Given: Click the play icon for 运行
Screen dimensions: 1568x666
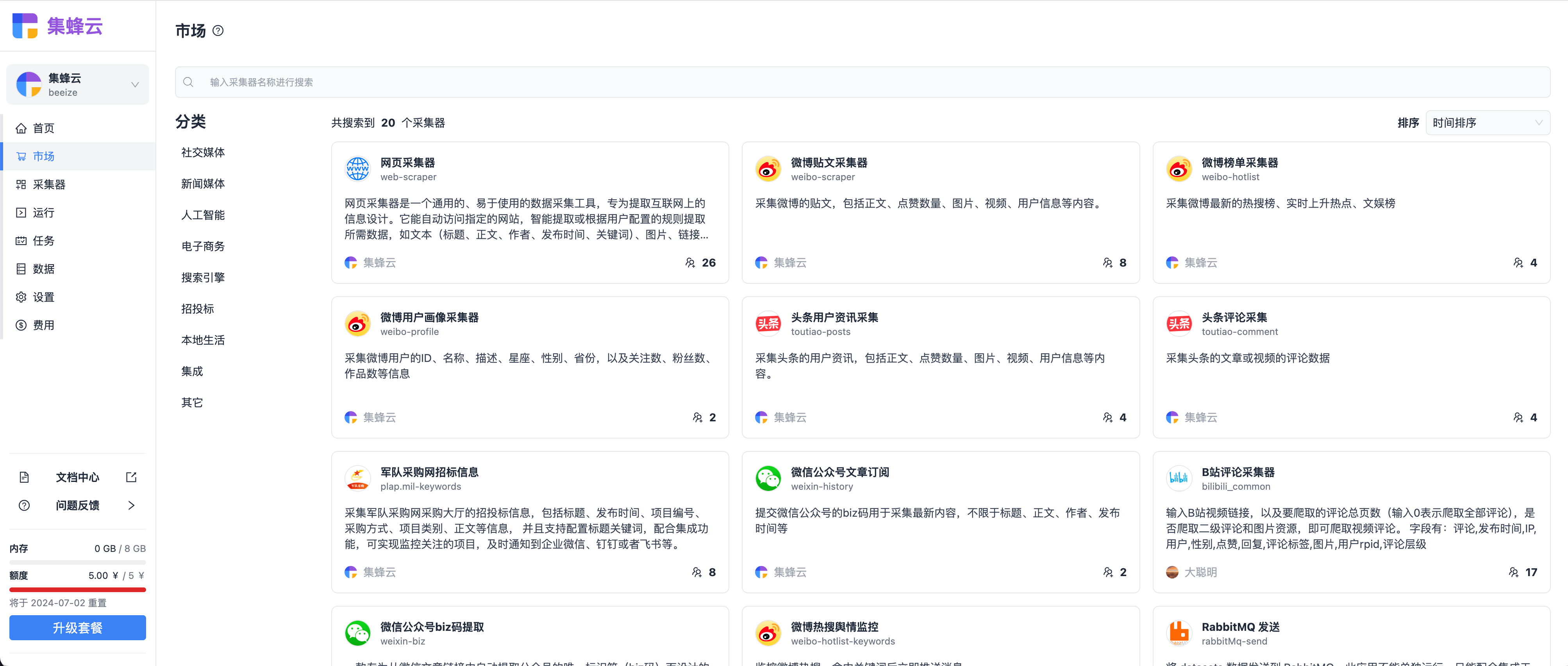Looking at the screenshot, I should (x=21, y=213).
